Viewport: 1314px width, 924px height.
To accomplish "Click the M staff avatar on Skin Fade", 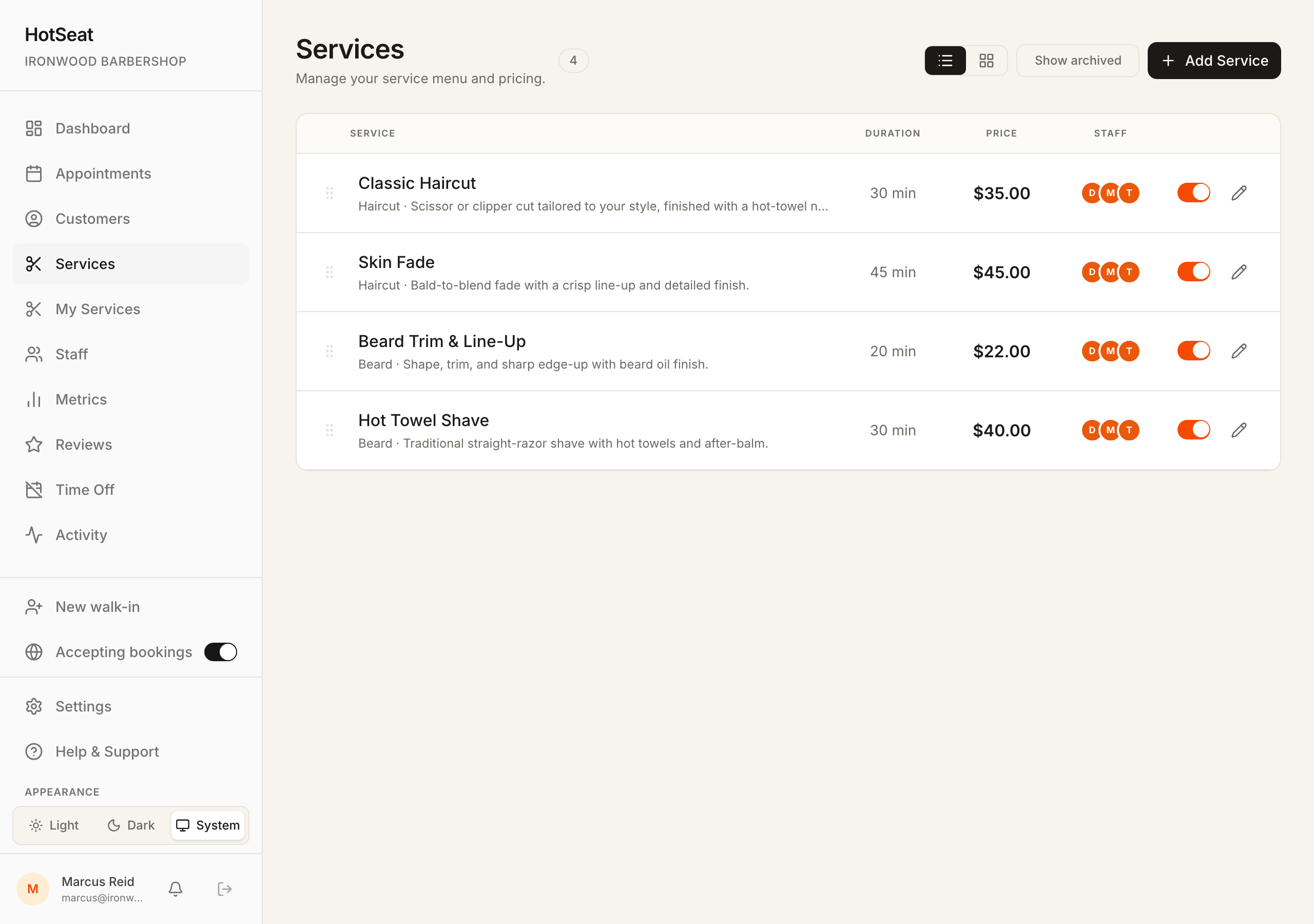I will (x=1110, y=272).
